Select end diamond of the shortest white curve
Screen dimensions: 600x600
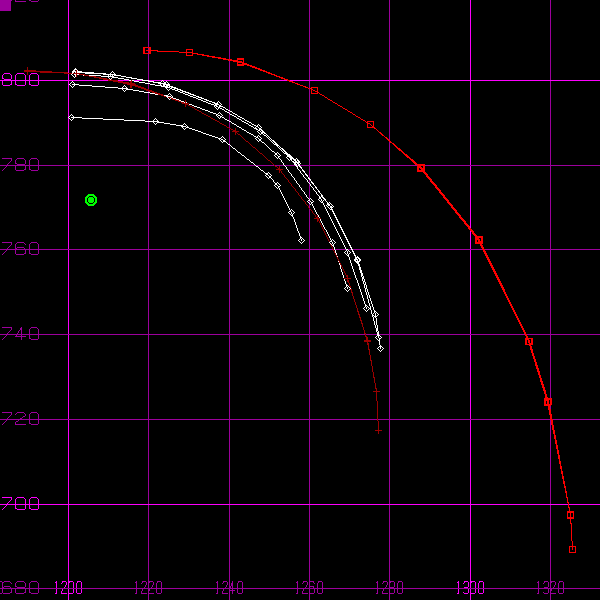click(301, 241)
